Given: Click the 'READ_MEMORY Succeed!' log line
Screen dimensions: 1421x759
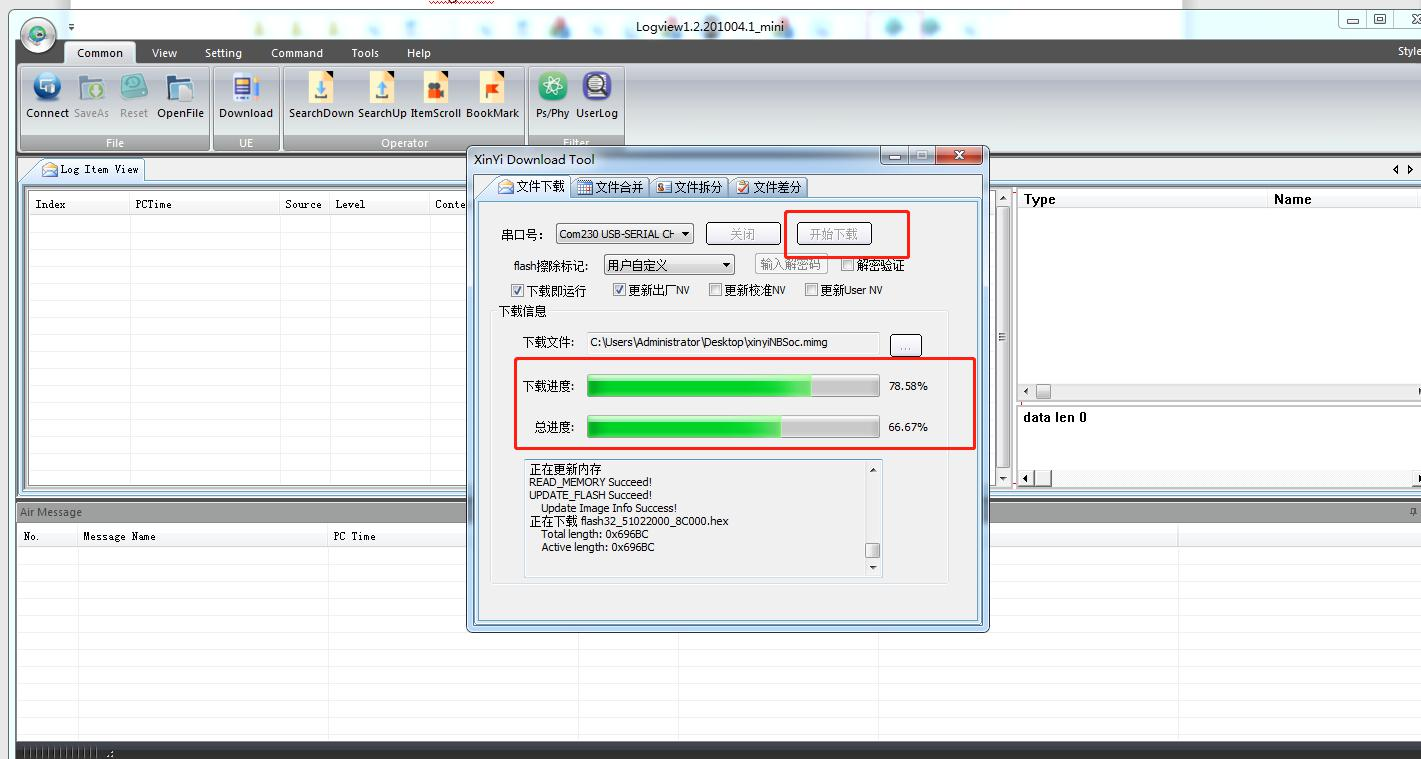Looking at the screenshot, I should pyautogui.click(x=590, y=482).
